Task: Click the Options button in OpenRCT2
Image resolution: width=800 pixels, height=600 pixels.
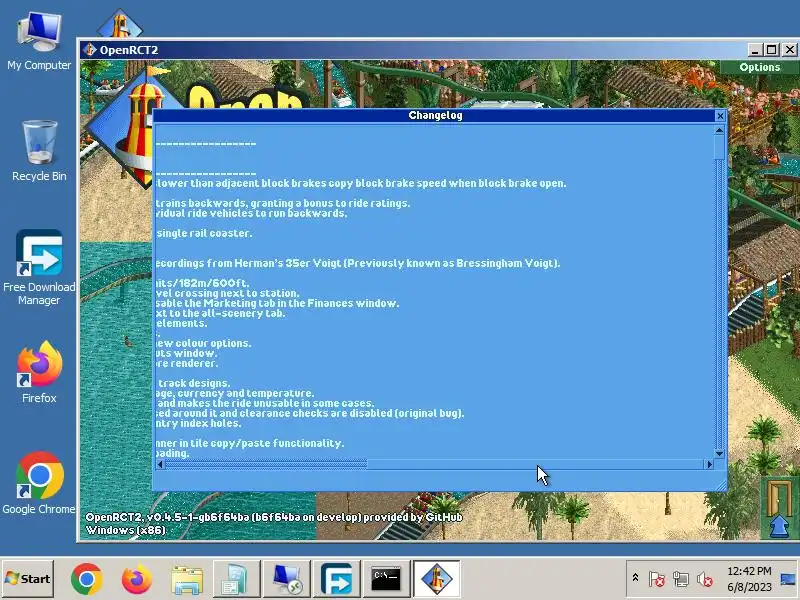Action: pyautogui.click(x=759, y=67)
